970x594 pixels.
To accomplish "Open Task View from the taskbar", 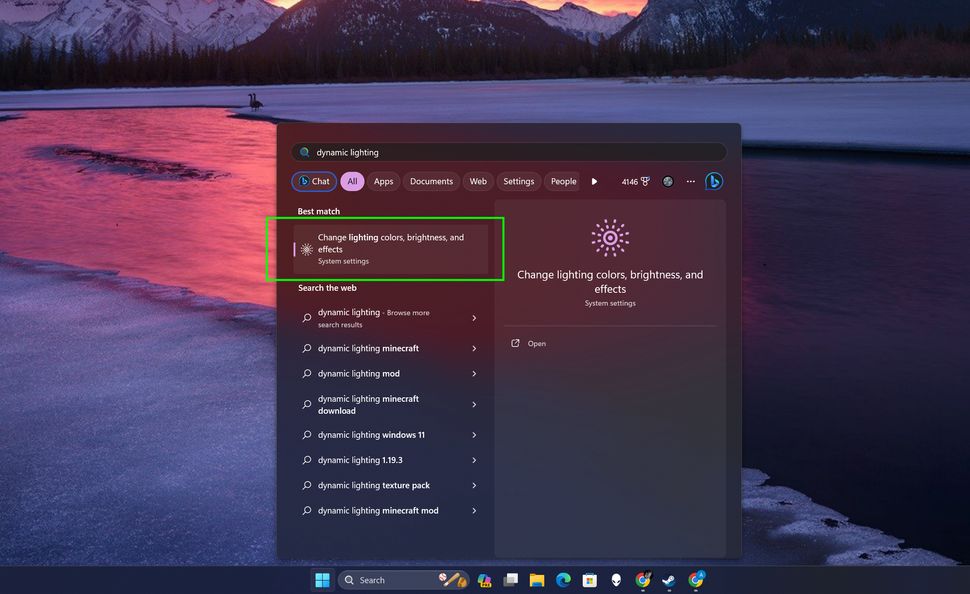I will tap(510, 579).
